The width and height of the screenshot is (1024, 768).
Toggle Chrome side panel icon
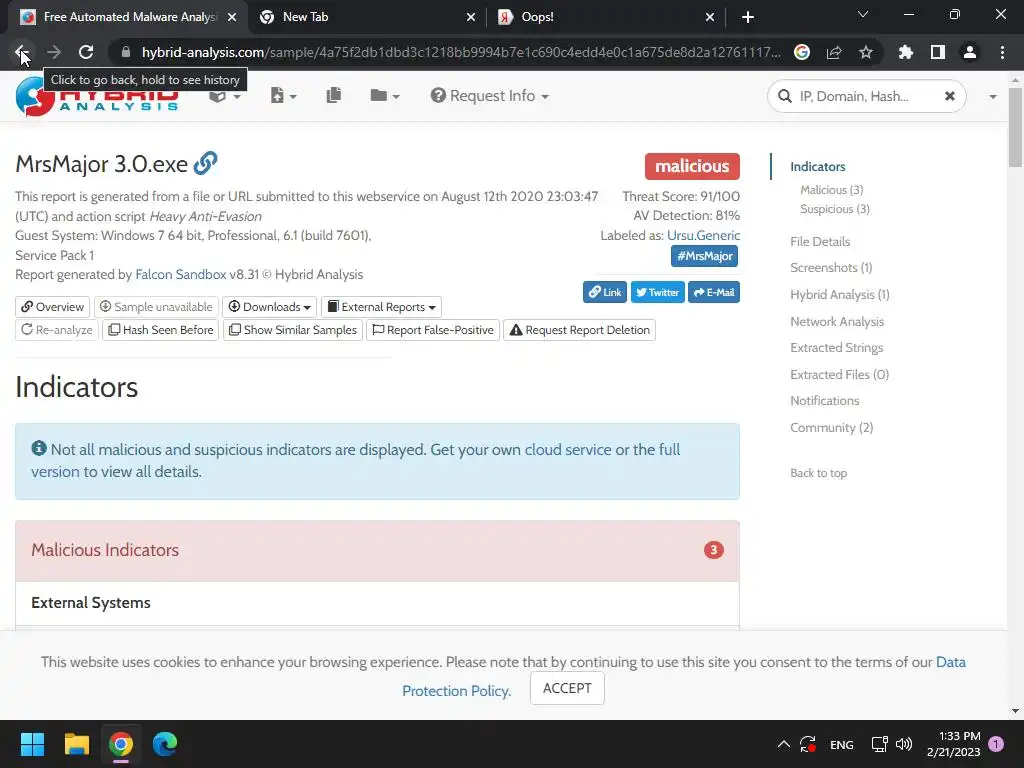point(938,52)
